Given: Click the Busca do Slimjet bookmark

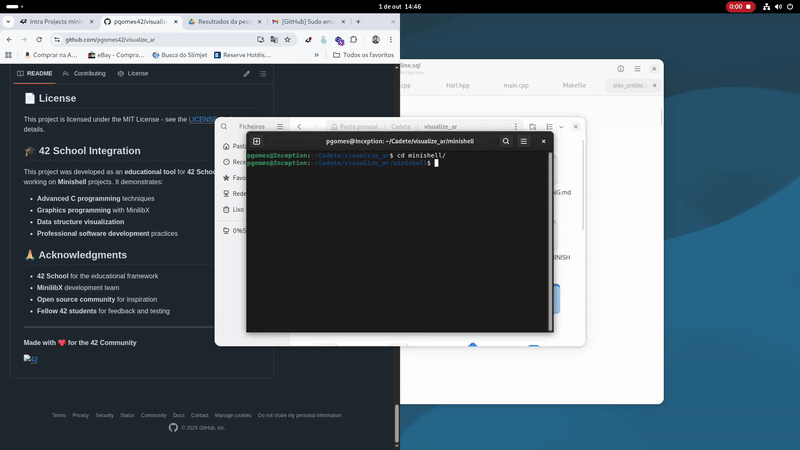Looking at the screenshot, I should tap(180, 55).
